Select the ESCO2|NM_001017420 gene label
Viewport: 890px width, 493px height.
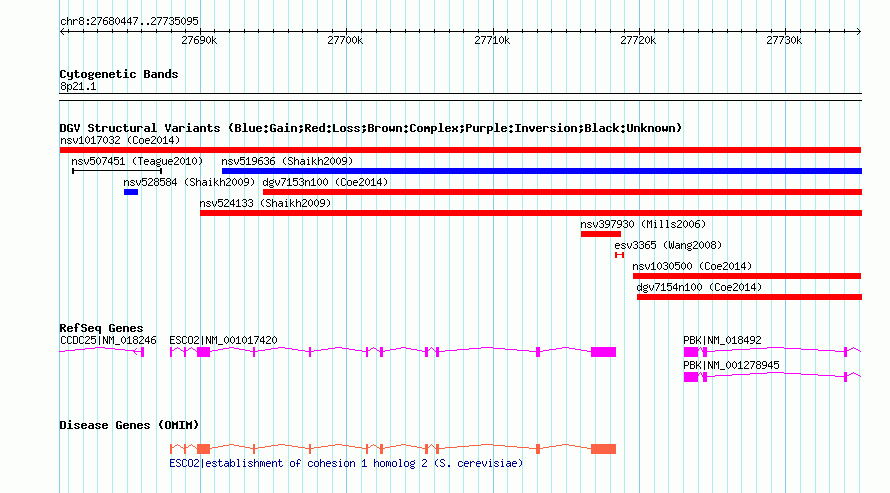[223, 340]
